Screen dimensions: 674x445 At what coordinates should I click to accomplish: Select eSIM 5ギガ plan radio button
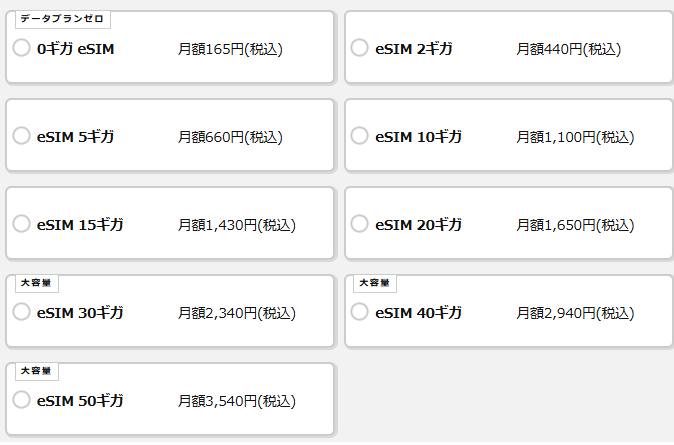tap(22, 136)
